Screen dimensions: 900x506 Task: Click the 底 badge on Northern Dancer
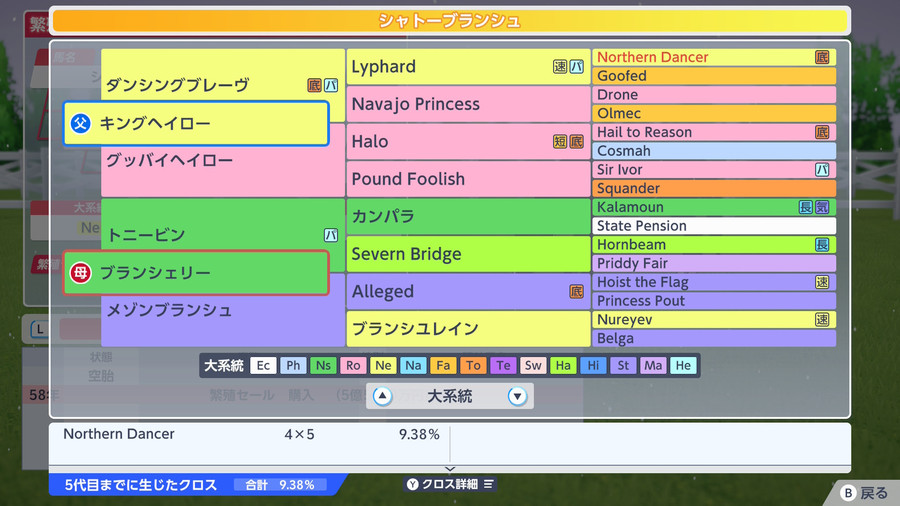point(822,57)
